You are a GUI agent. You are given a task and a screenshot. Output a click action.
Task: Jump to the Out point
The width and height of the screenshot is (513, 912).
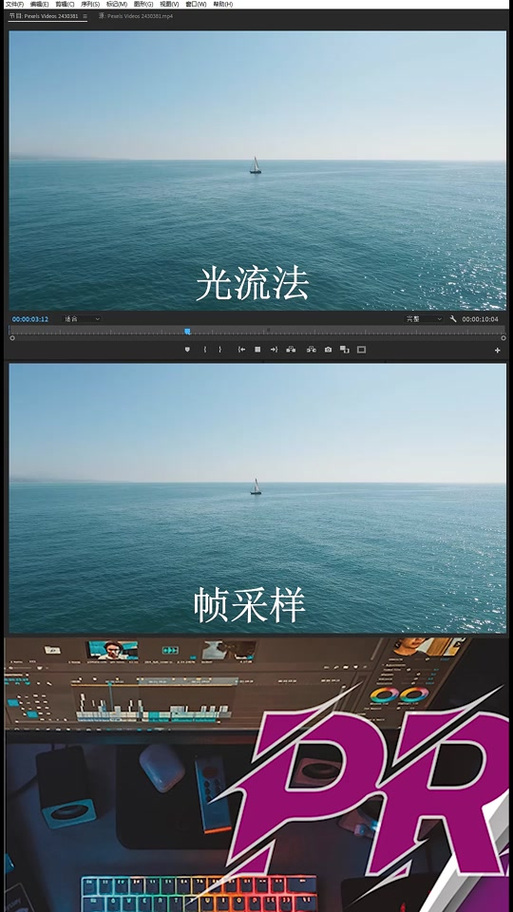[x=273, y=350]
